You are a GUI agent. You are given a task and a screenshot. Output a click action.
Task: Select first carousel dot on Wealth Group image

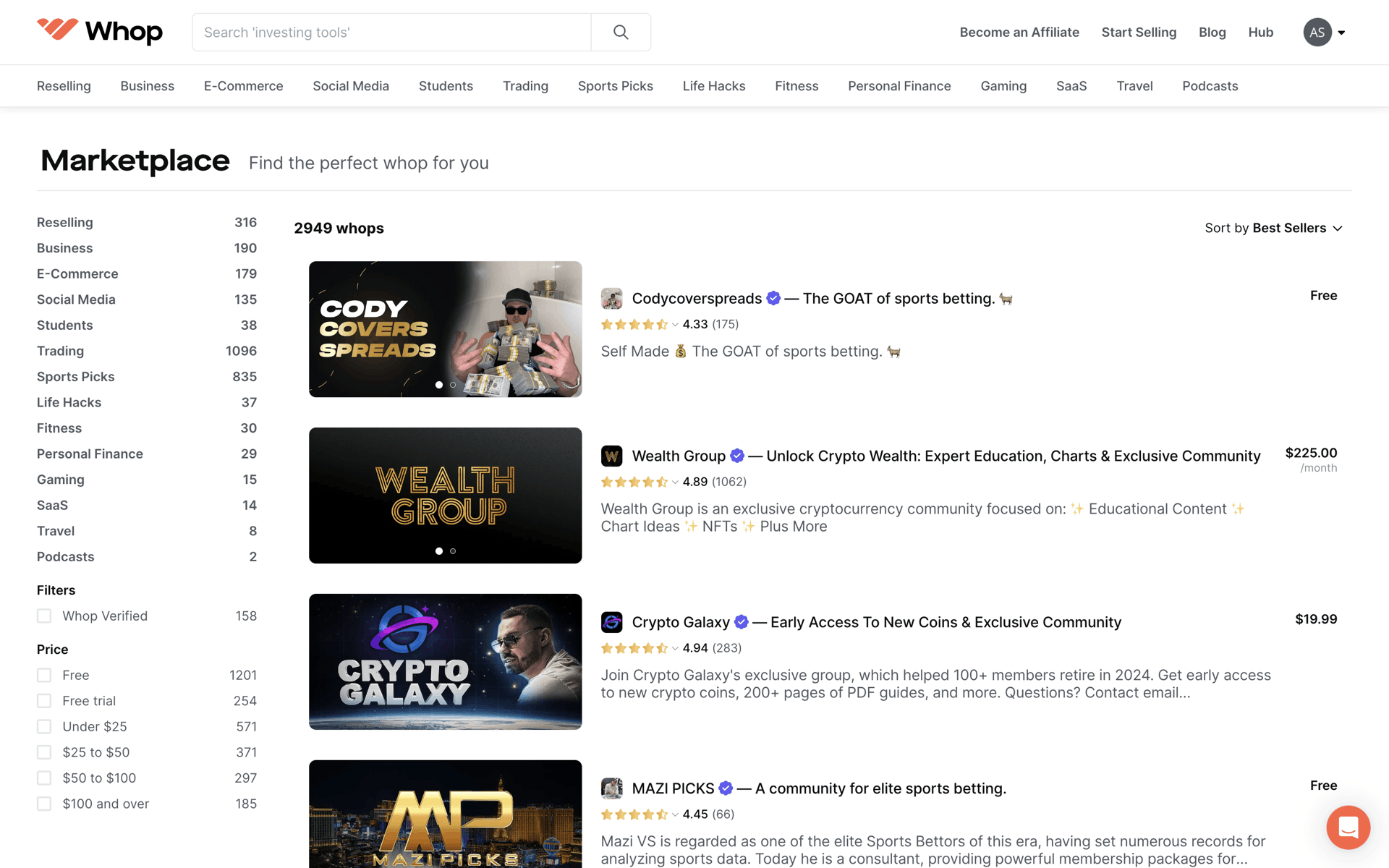[x=439, y=551]
